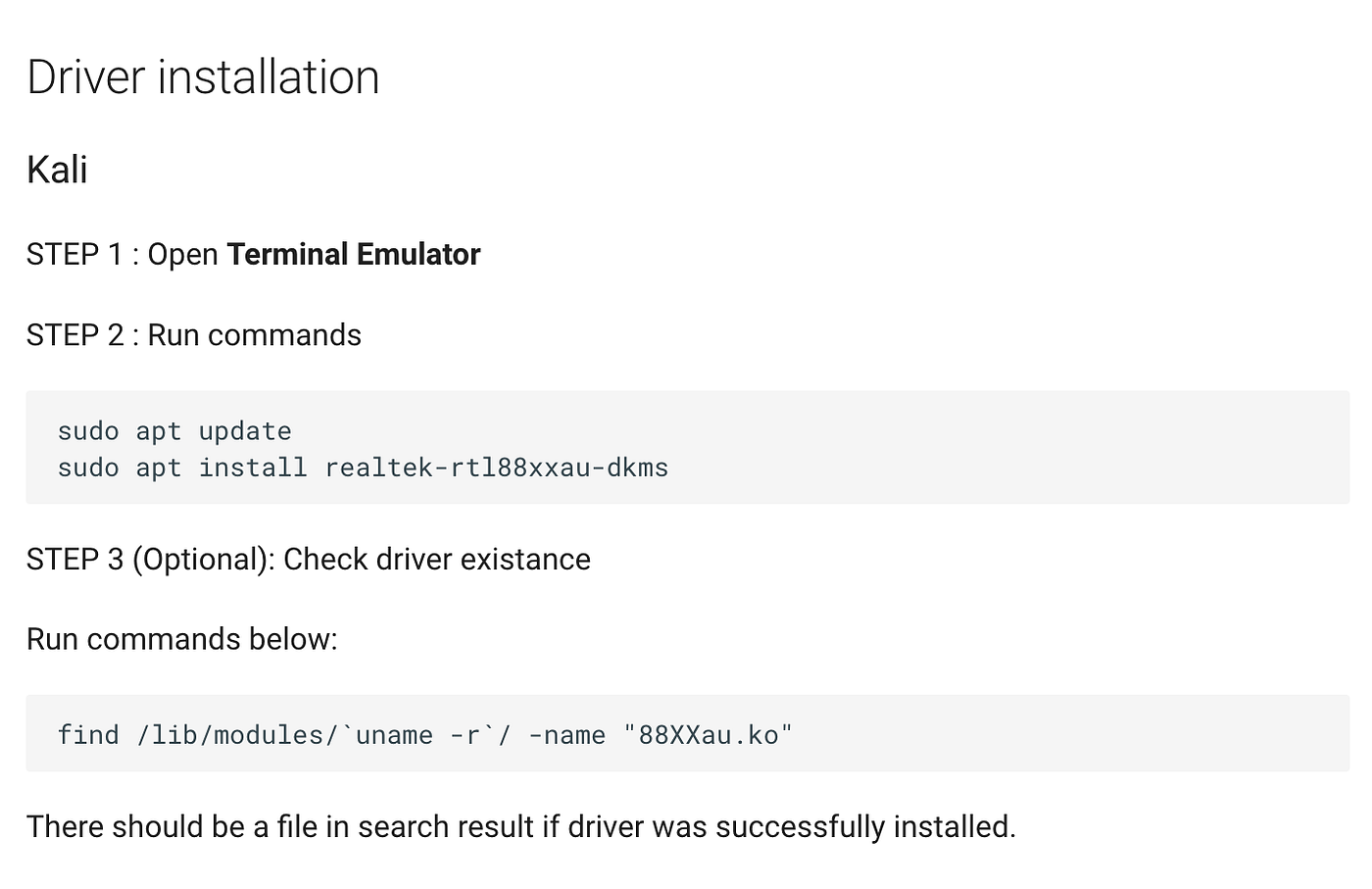Image resolution: width=1372 pixels, height=889 pixels.
Task: Click the 'STEP 1 : Open' line
Action: [253, 255]
